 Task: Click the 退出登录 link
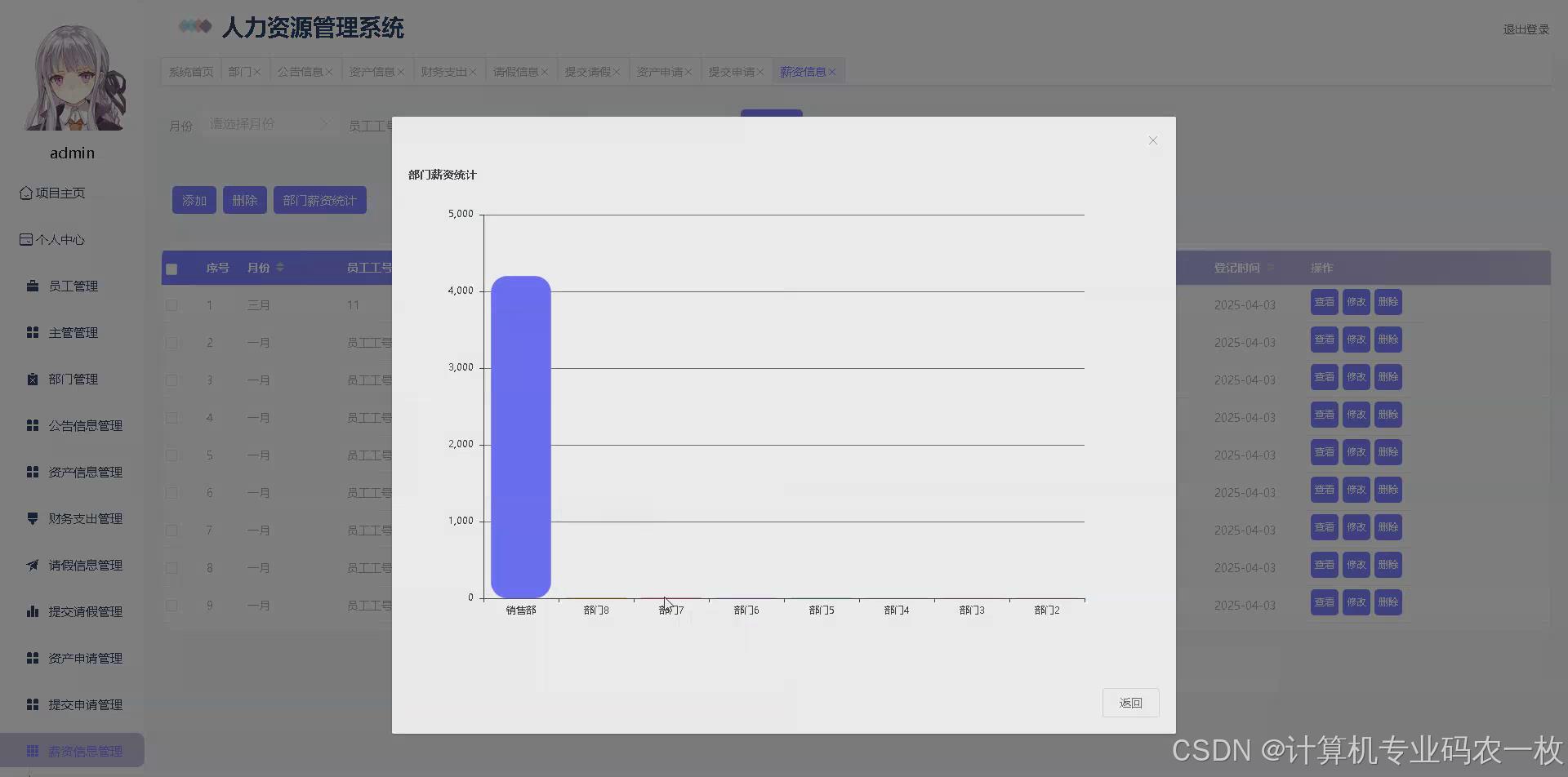(x=1526, y=29)
